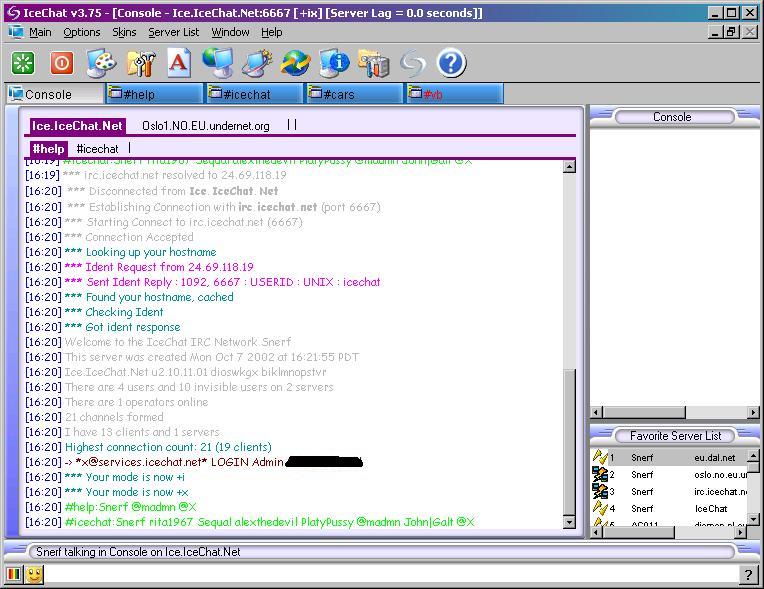This screenshot has height=589, width=764.
Task: Click the globe with yellow arrows icon
Action: (x=295, y=63)
